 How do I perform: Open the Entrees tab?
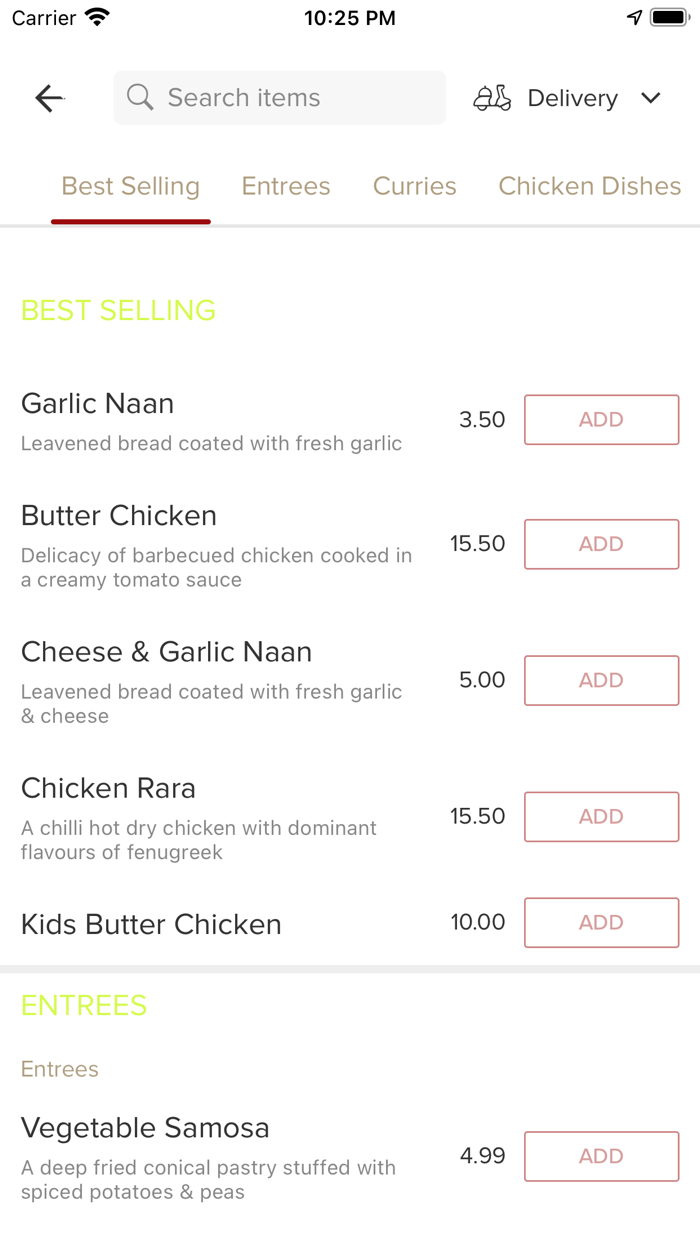point(286,187)
